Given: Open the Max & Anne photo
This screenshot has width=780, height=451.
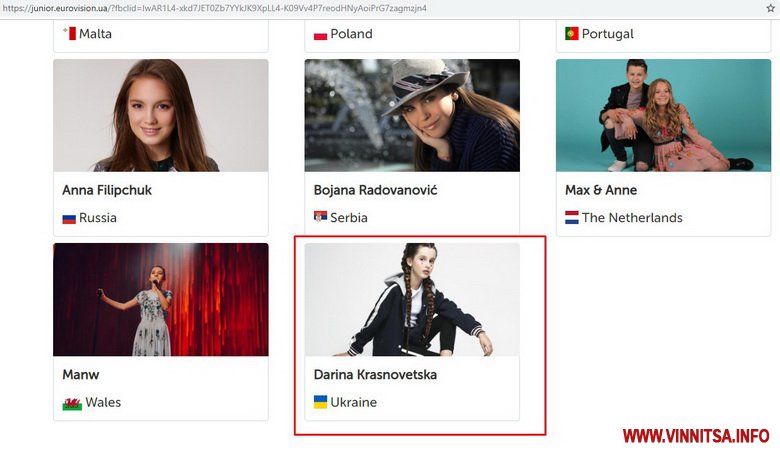Looking at the screenshot, I should [x=663, y=115].
